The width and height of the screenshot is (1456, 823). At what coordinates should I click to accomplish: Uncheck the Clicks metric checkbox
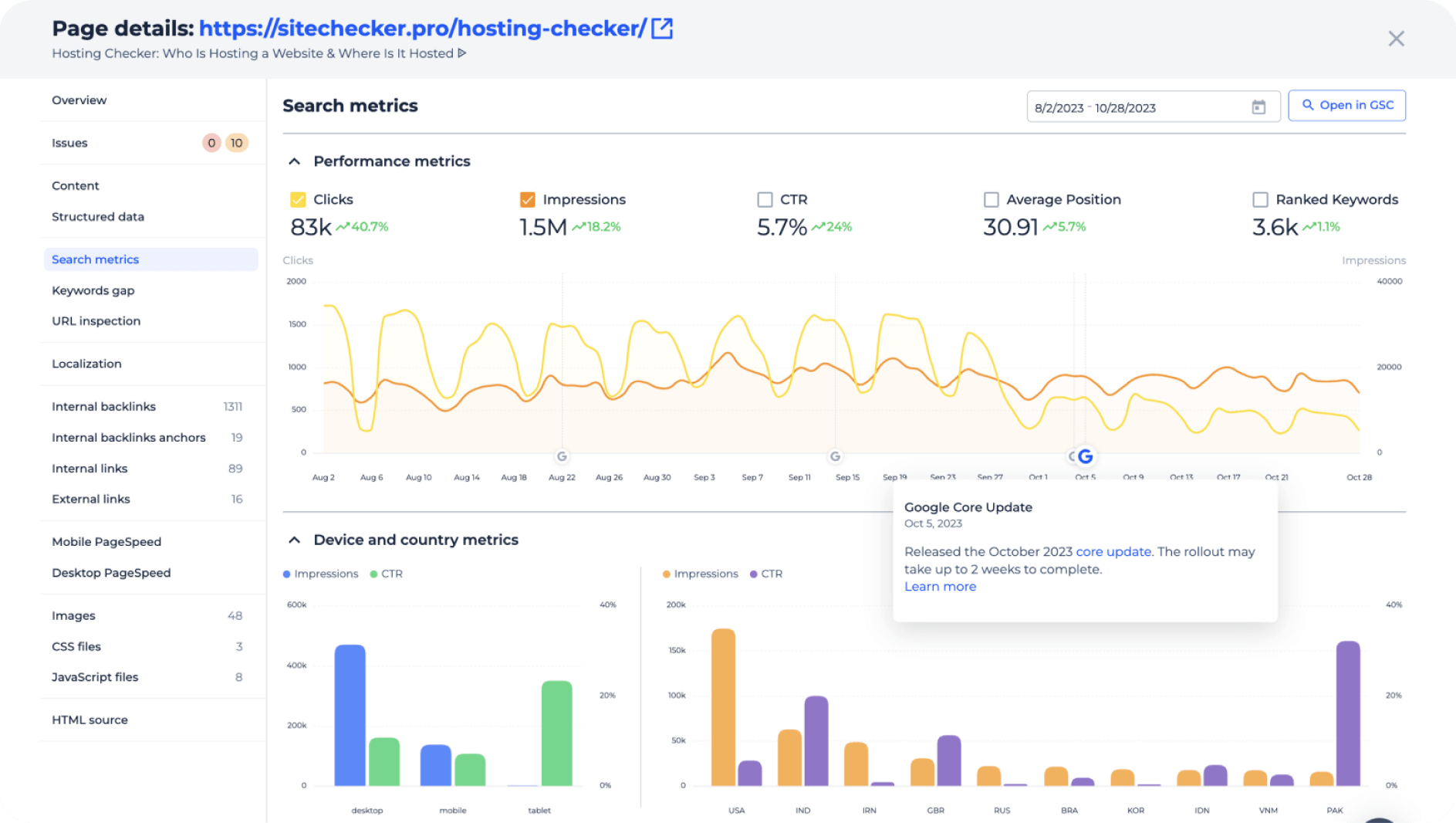[298, 200]
